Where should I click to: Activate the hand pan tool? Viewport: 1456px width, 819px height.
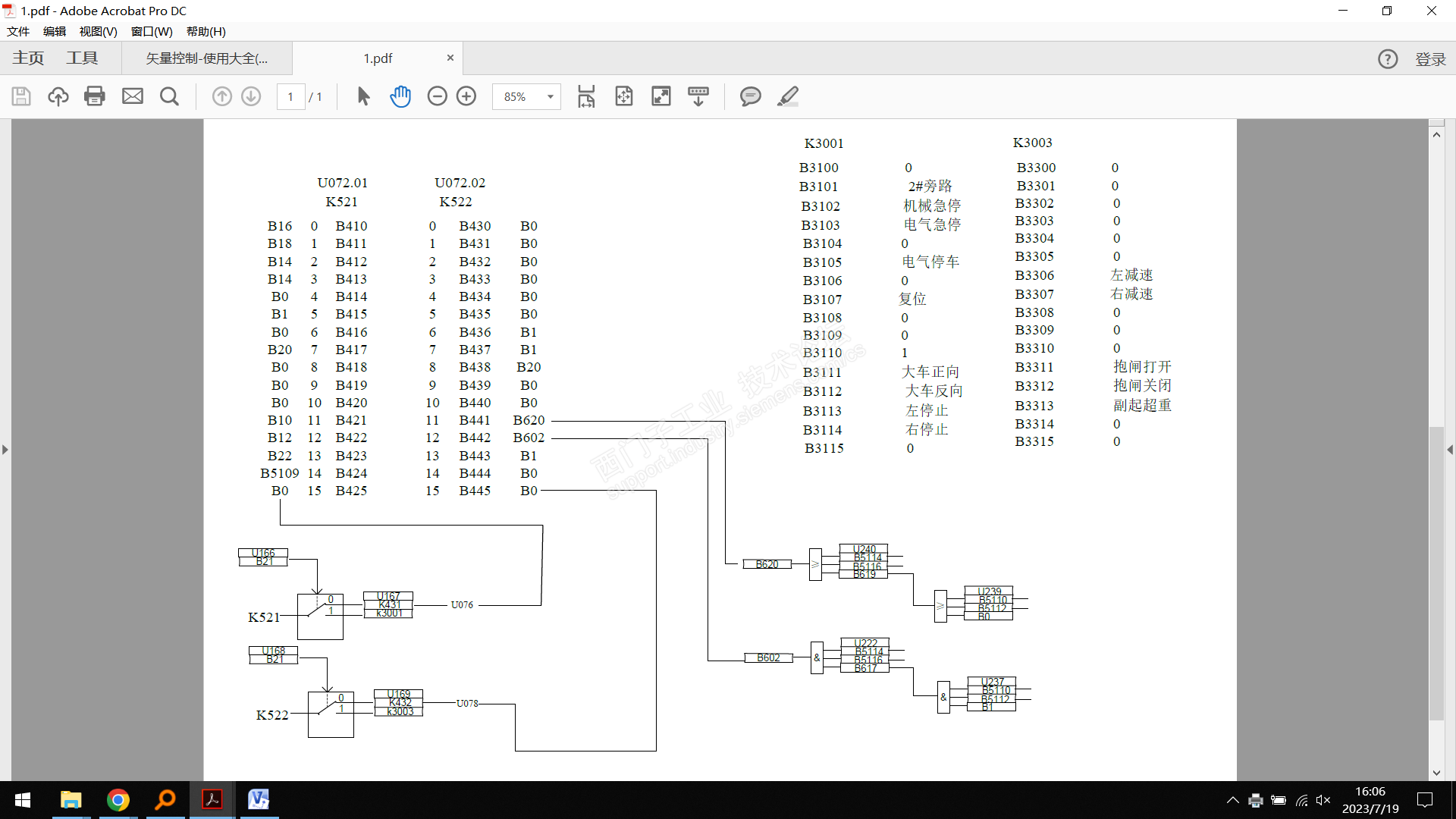point(400,96)
